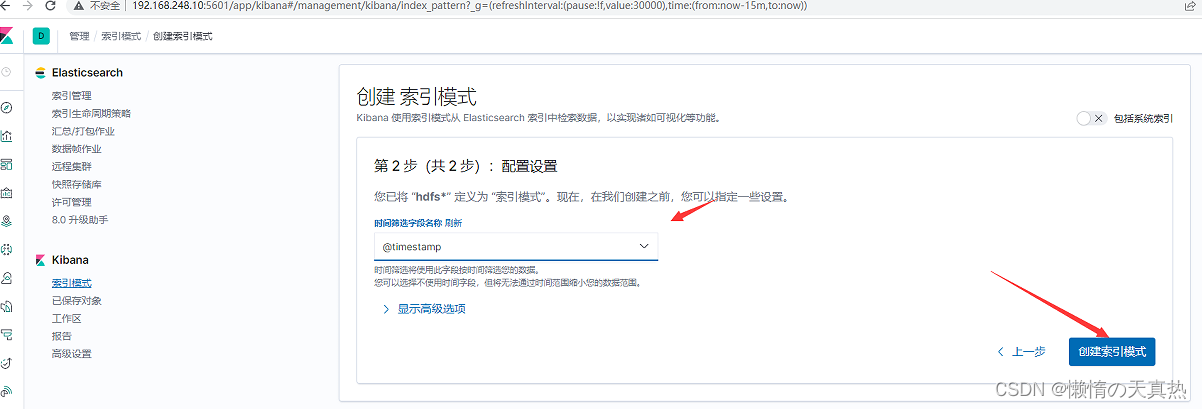Viewport: 1202px width, 409px height.
Task: Open 已保存对象 page
Action: tap(77, 301)
